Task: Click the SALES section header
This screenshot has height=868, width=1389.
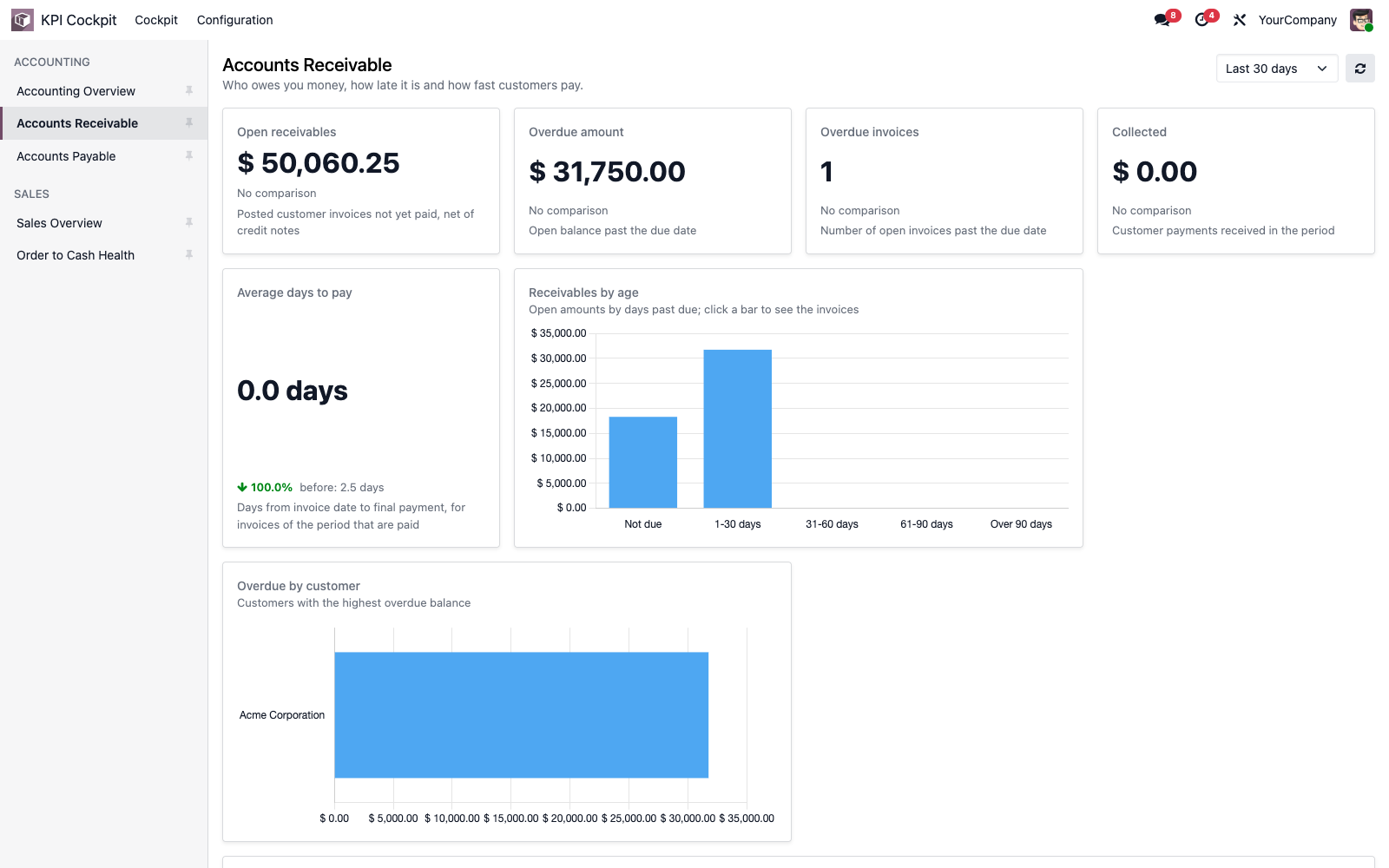Action: [31, 194]
